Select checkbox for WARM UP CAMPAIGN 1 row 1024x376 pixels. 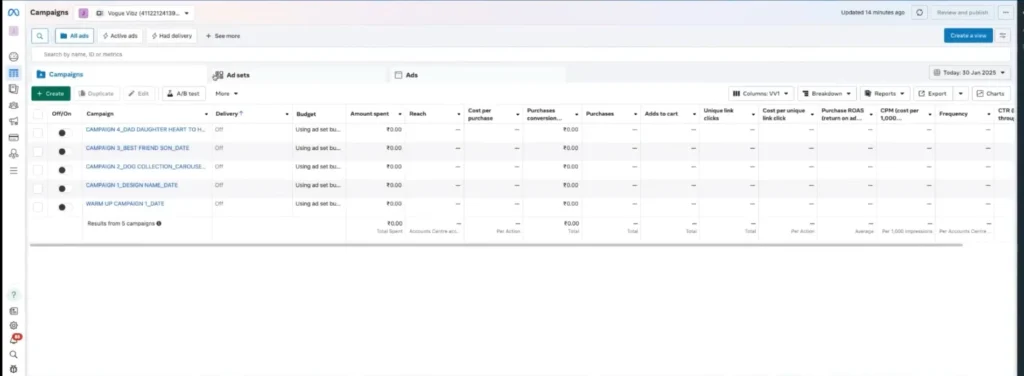(x=38, y=207)
